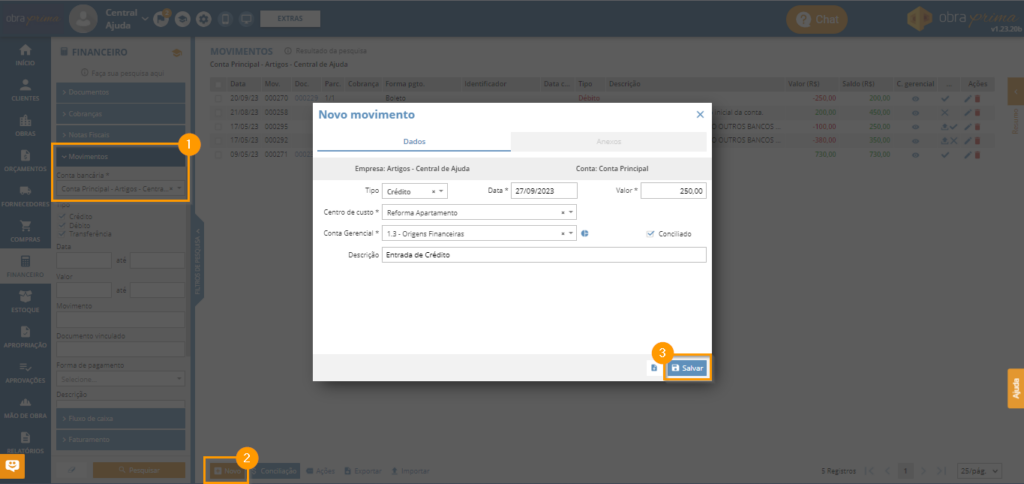Screen dimensions: 1024x484
Task: Open Estoque module in sidebar
Action: point(25,302)
